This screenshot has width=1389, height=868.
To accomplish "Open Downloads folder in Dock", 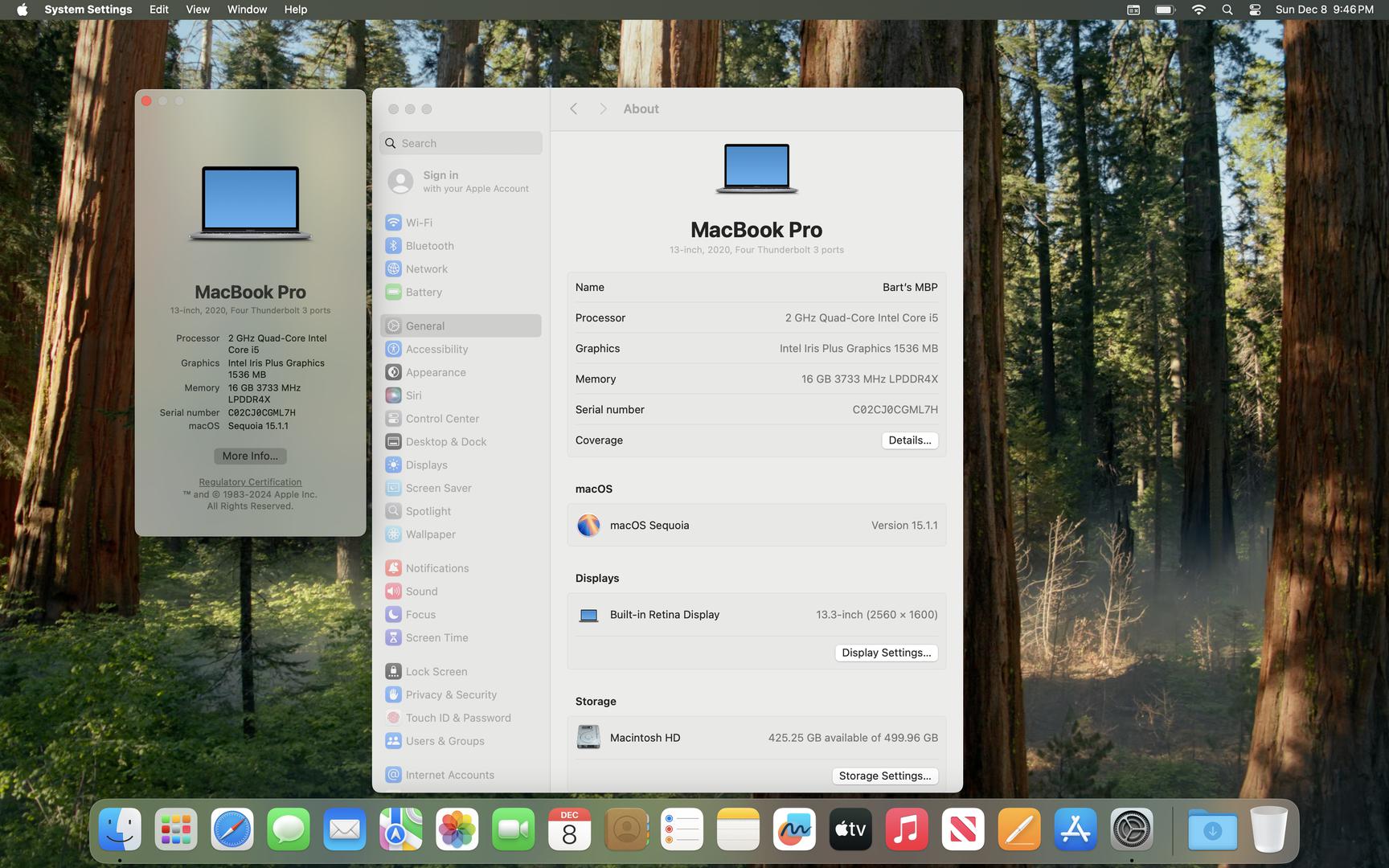I will (1212, 829).
